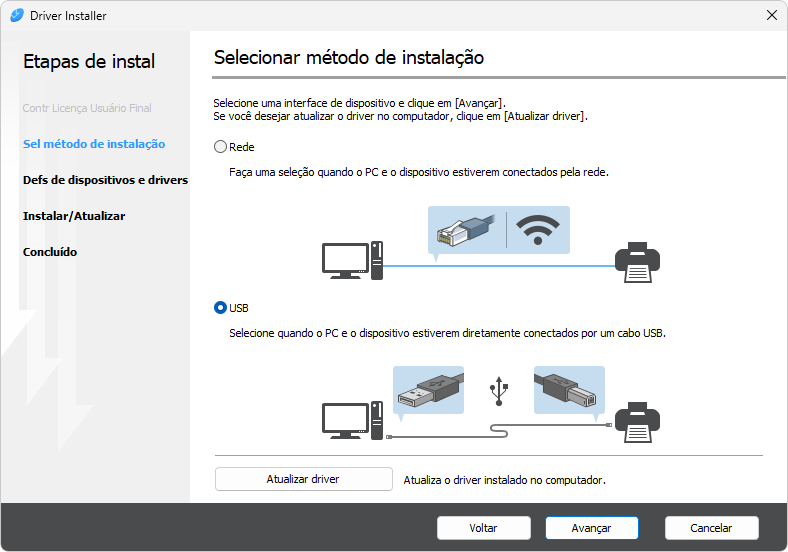788x552 pixels.
Task: Click Avançar to proceed
Action: pyautogui.click(x=592, y=528)
